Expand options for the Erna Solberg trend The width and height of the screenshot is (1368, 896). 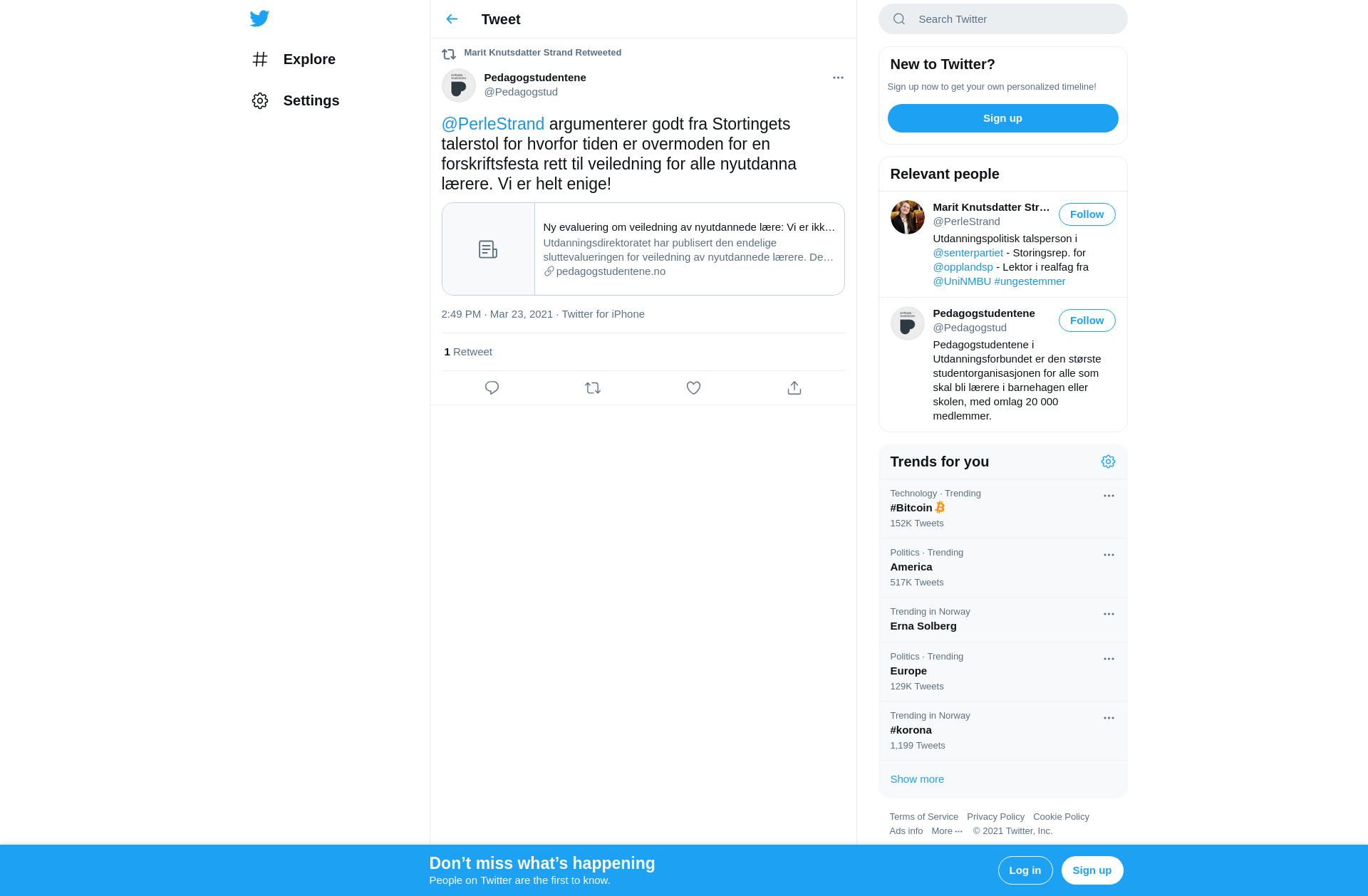[x=1109, y=614]
